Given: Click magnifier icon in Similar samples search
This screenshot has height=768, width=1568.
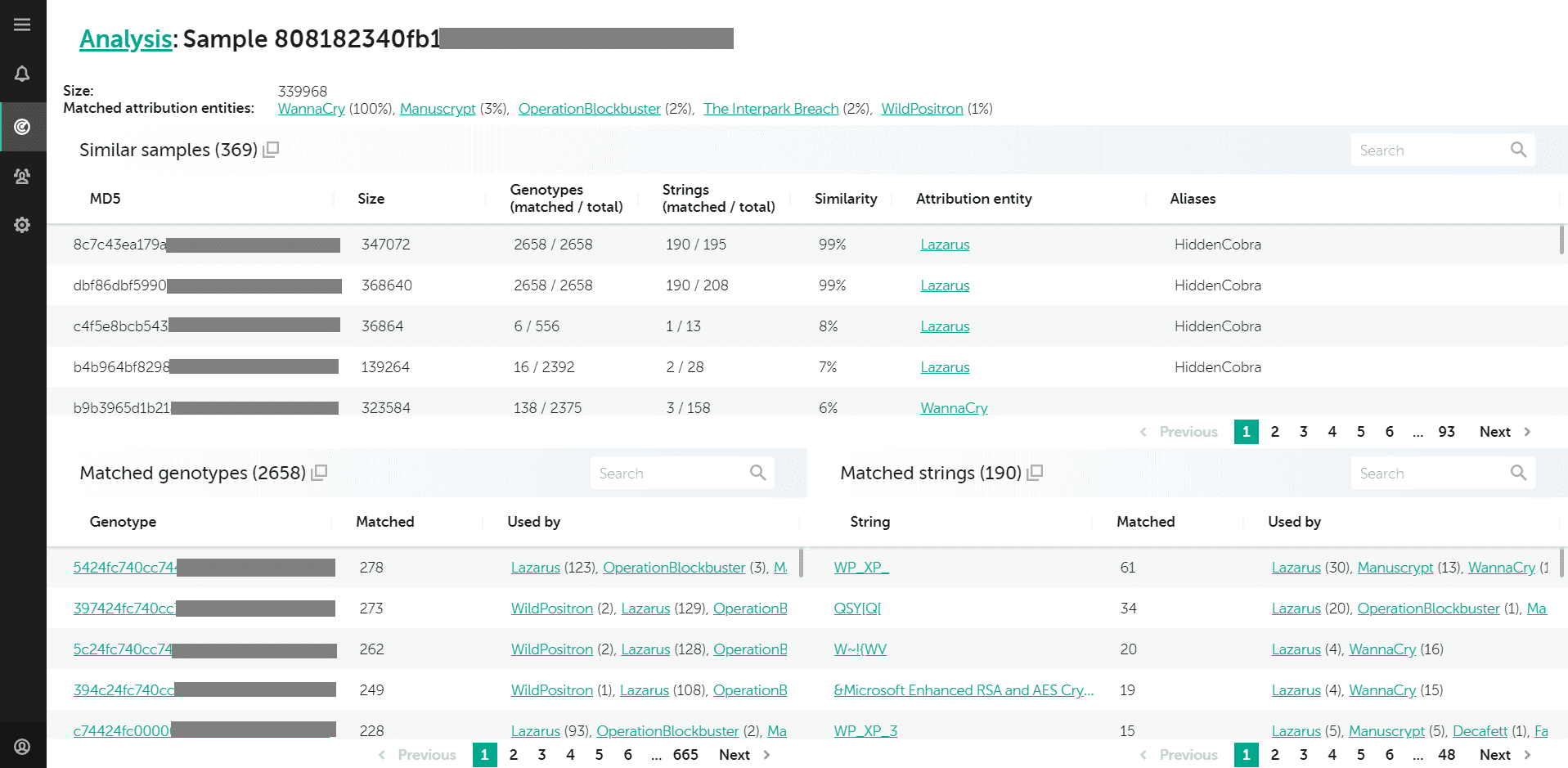Looking at the screenshot, I should (x=1518, y=150).
